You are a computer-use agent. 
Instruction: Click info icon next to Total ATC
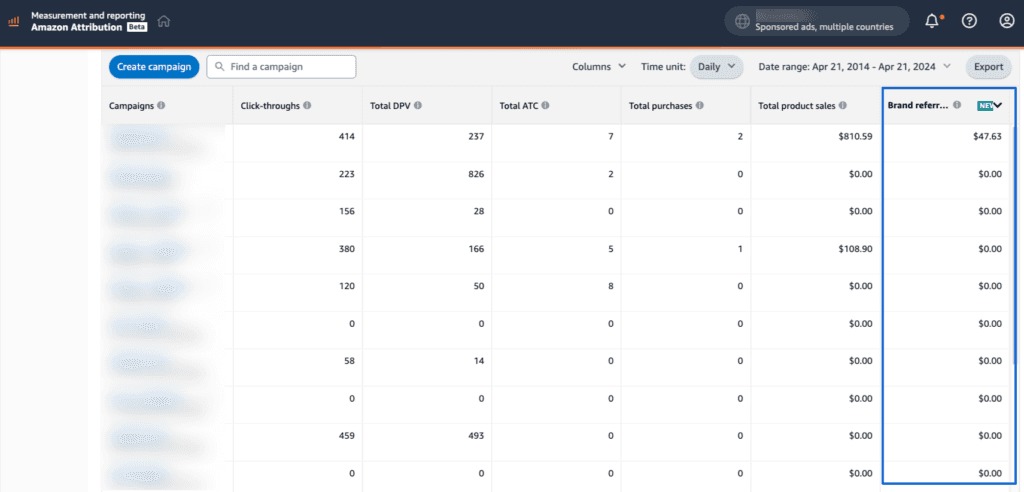[x=547, y=105]
